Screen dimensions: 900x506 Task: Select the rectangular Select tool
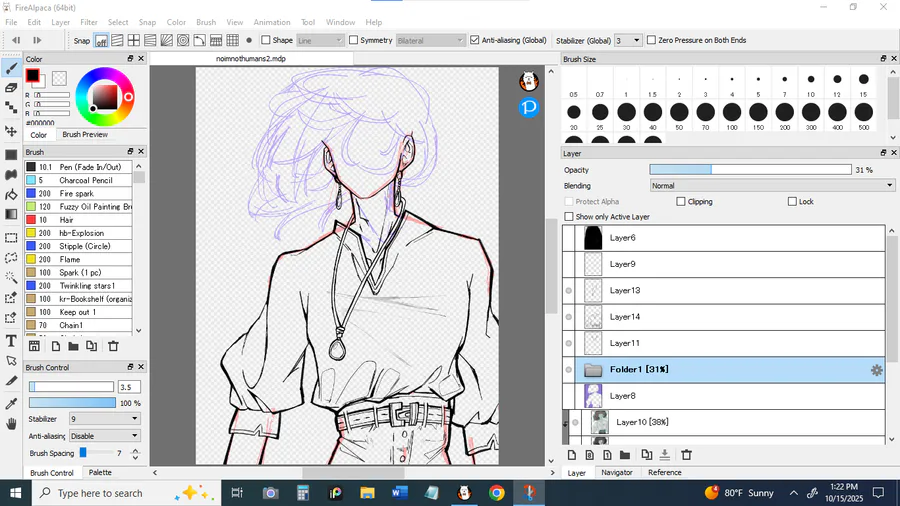(x=11, y=238)
